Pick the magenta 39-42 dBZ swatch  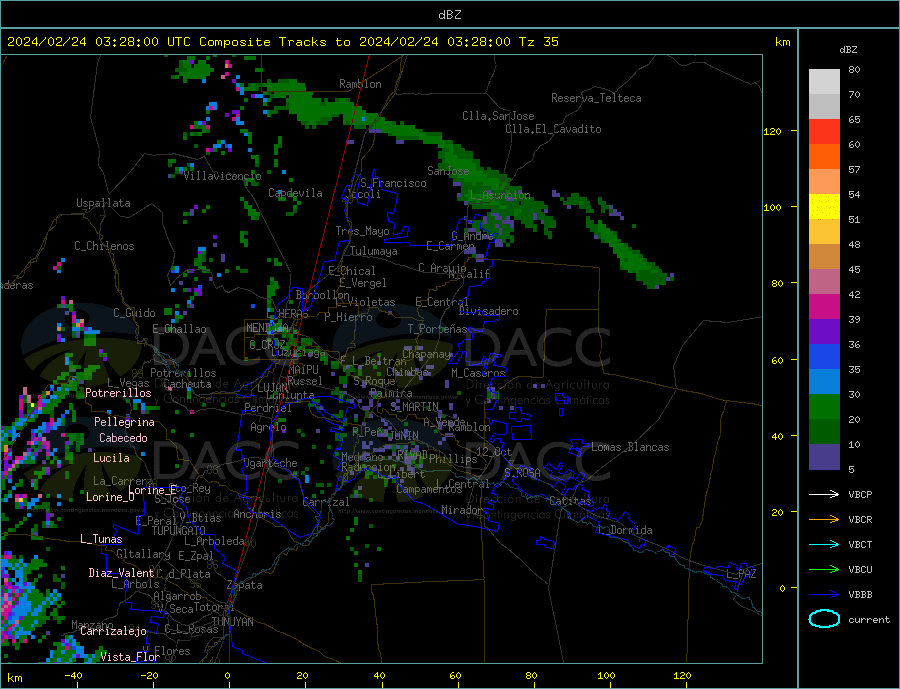(824, 307)
